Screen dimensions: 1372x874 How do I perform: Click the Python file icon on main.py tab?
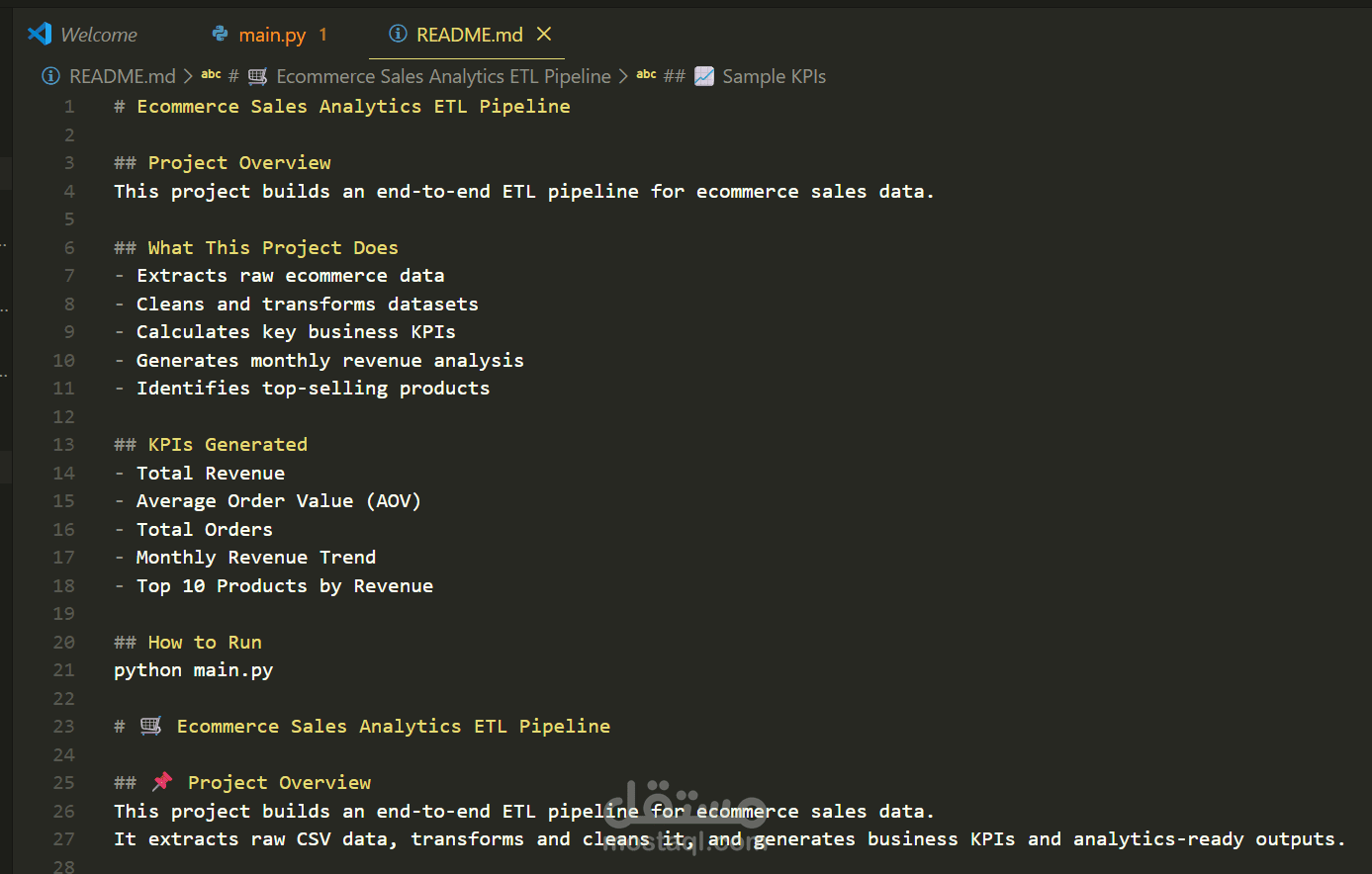220,35
